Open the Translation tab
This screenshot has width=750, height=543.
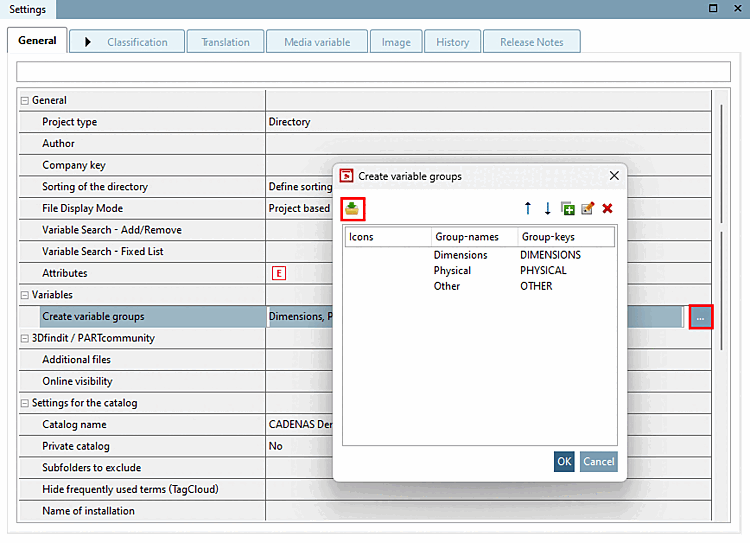[225, 42]
